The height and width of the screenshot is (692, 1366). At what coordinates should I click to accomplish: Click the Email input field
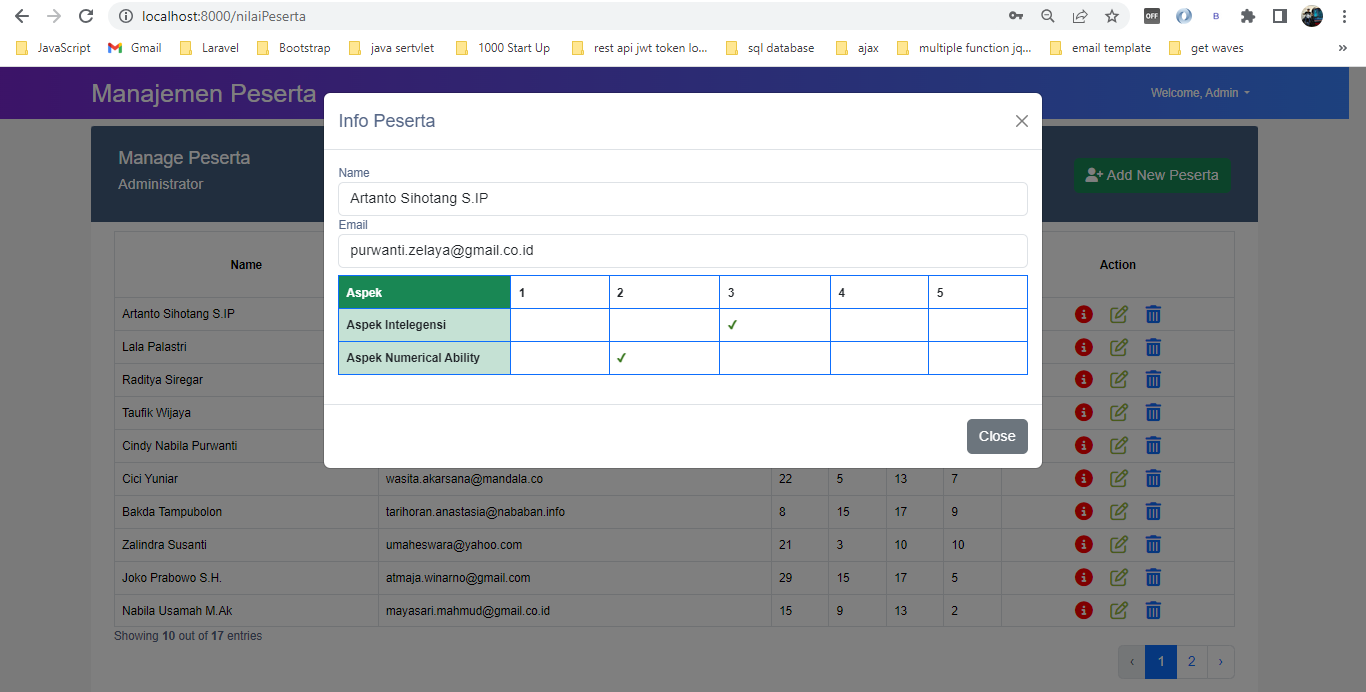(x=683, y=250)
